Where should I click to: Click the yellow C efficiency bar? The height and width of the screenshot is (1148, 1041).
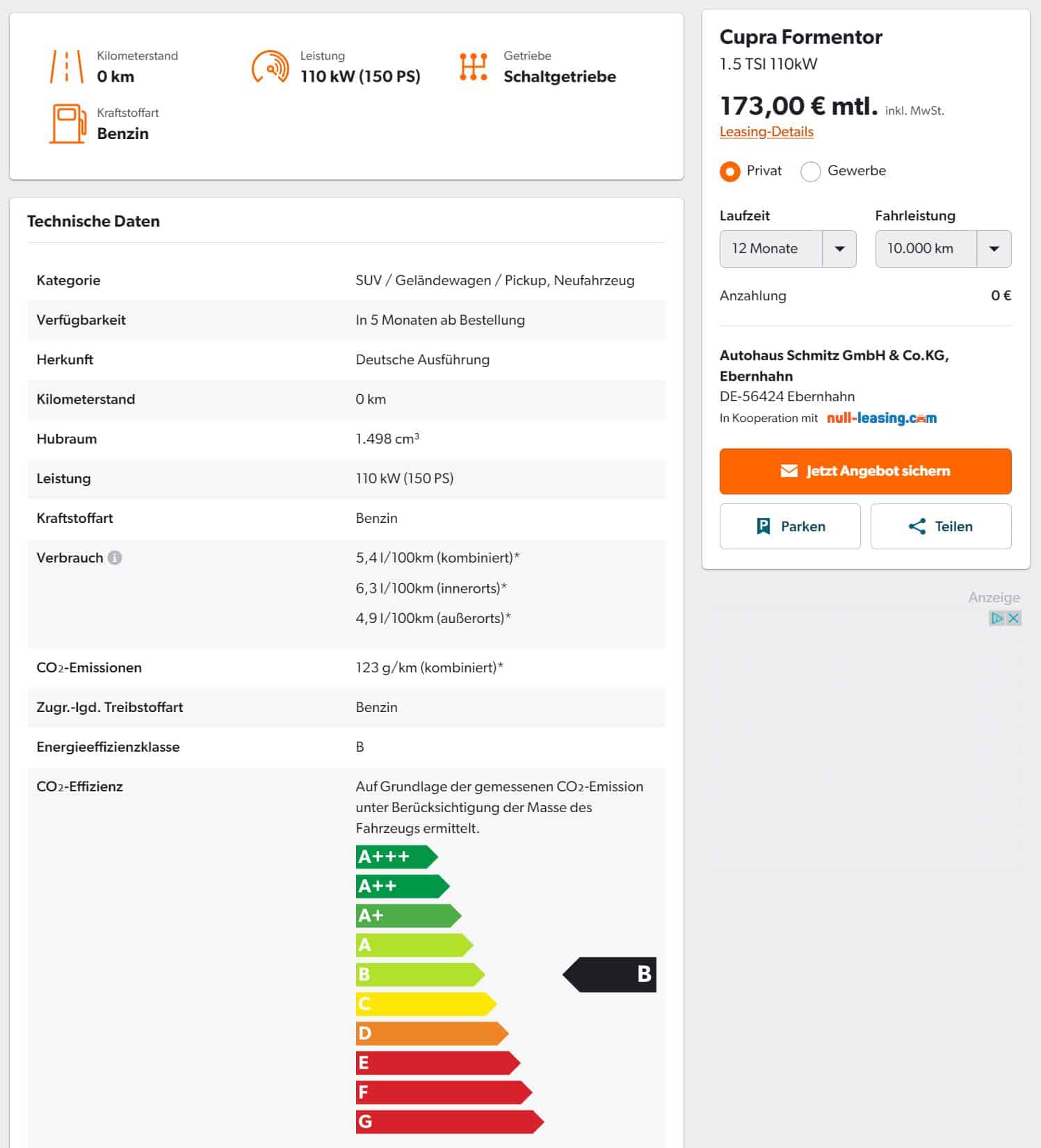click(x=426, y=1004)
